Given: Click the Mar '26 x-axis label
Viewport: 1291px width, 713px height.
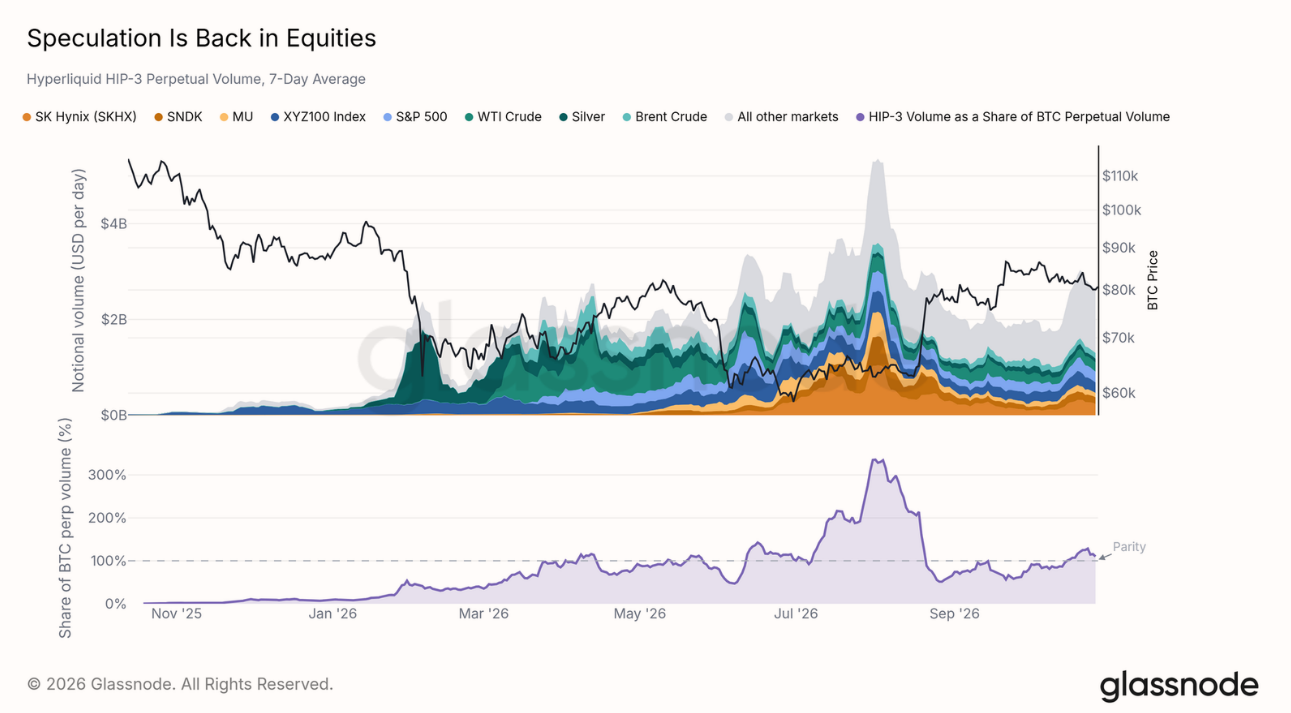Looking at the screenshot, I should pos(484,614).
